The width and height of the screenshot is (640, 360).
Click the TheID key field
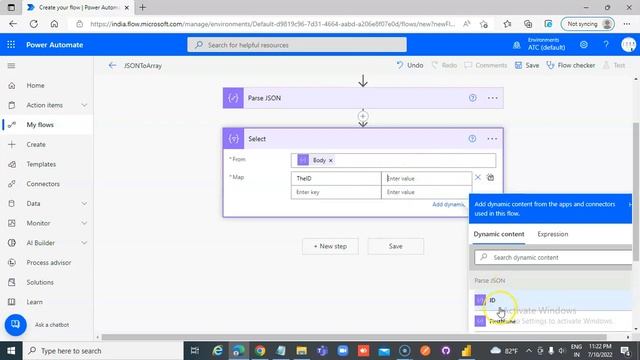(x=336, y=178)
